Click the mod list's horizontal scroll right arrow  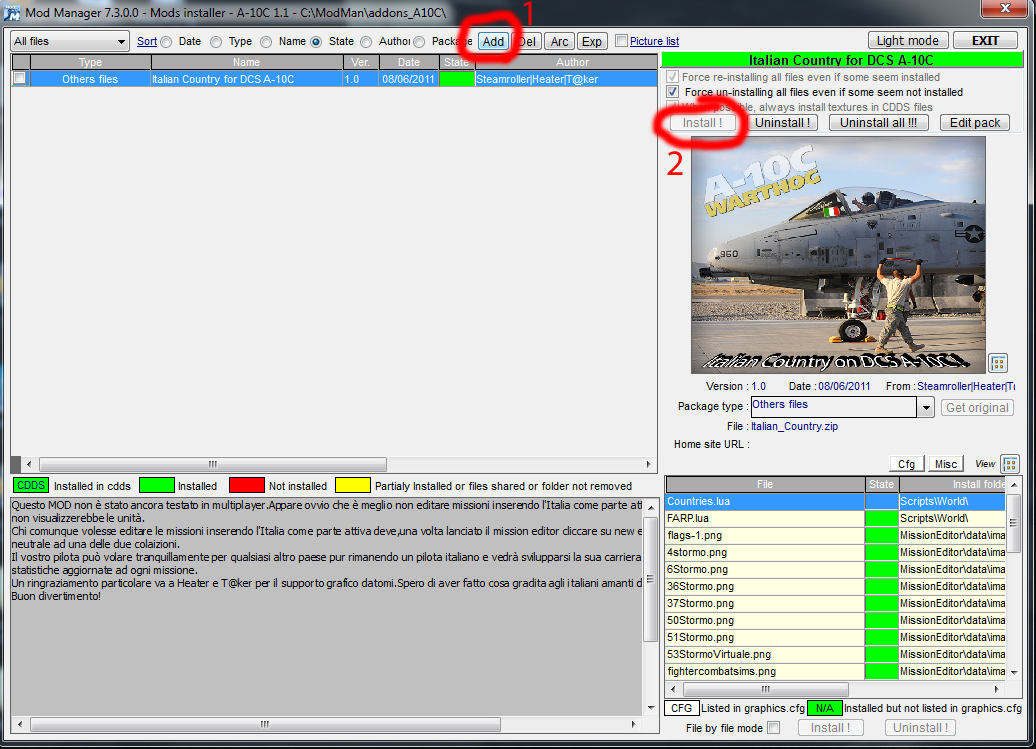pyautogui.click(x=648, y=464)
